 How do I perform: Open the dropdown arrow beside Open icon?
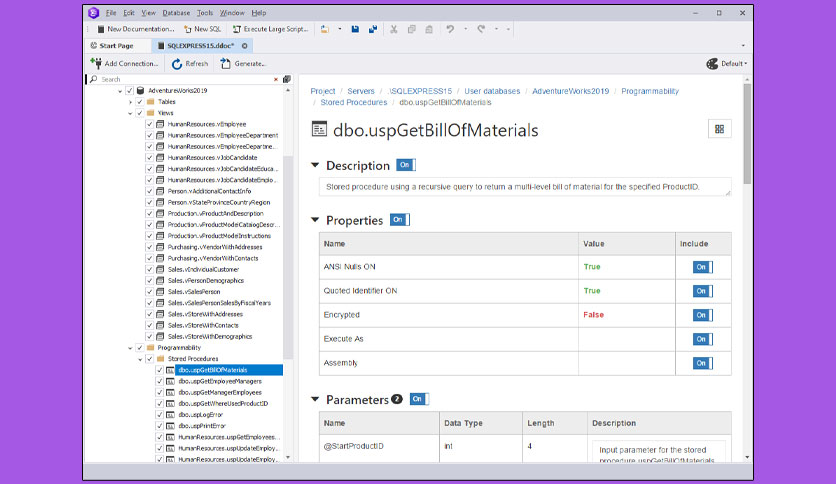tap(340, 29)
